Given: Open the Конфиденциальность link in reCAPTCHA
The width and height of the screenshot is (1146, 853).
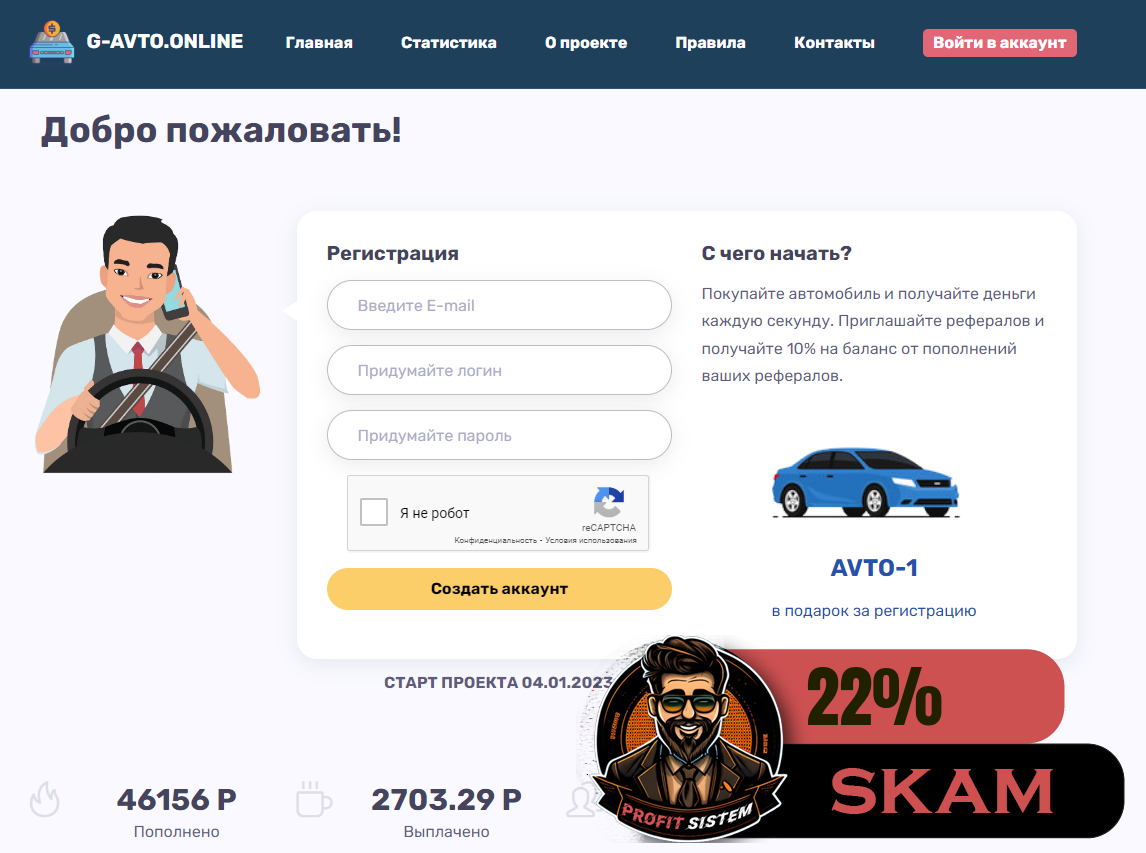Looking at the screenshot, I should click(x=495, y=540).
